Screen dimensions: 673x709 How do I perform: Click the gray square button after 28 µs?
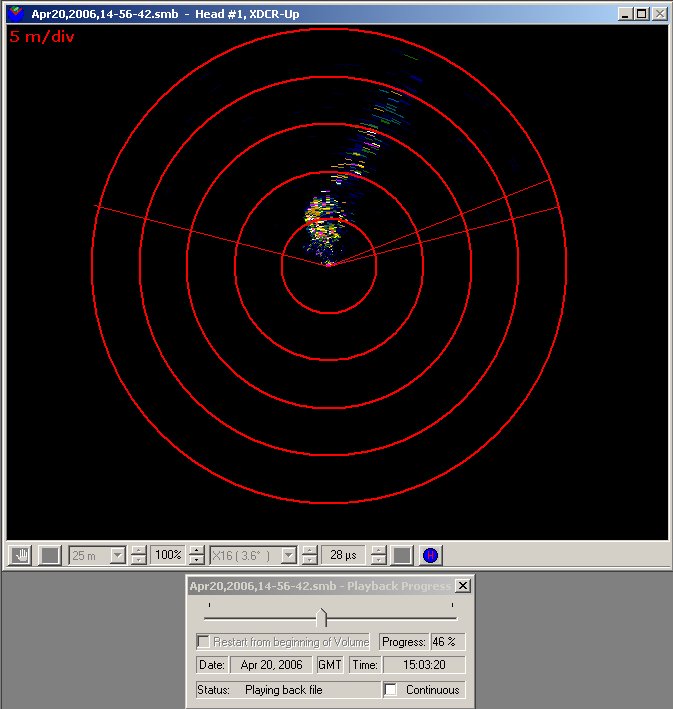[x=402, y=555]
